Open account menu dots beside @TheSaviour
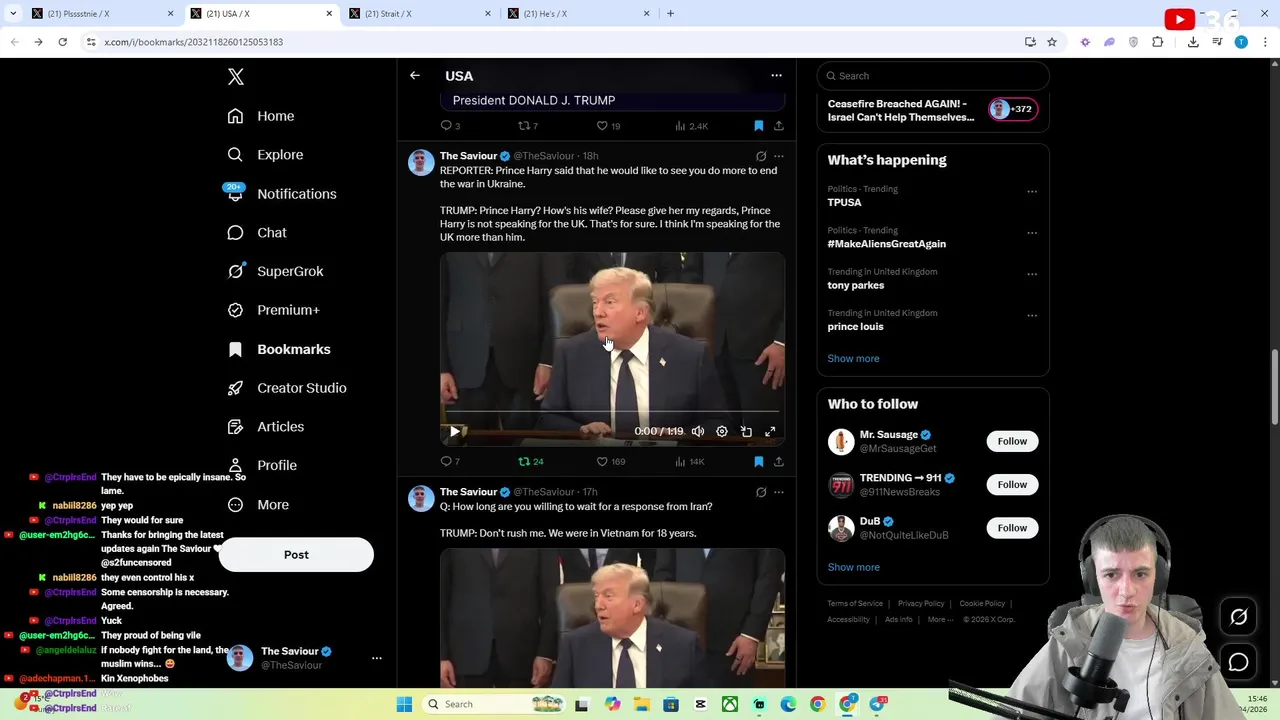 (377, 658)
